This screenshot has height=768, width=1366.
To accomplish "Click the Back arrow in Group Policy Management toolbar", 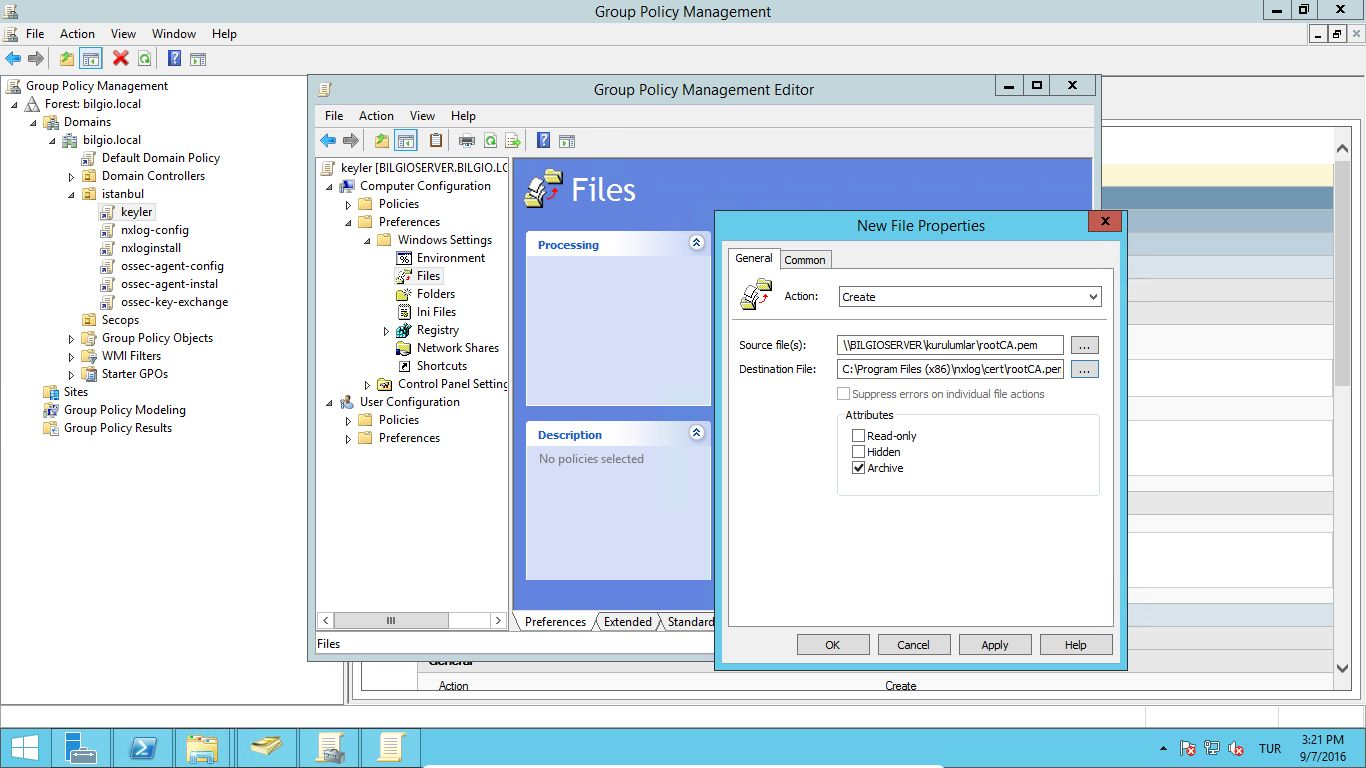I will pos(13,59).
